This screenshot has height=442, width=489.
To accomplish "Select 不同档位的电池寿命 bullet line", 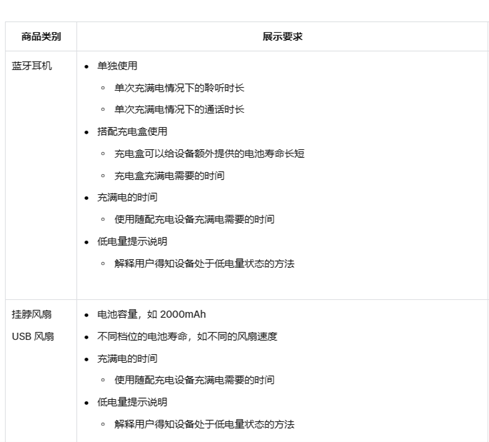I will 187,337.
